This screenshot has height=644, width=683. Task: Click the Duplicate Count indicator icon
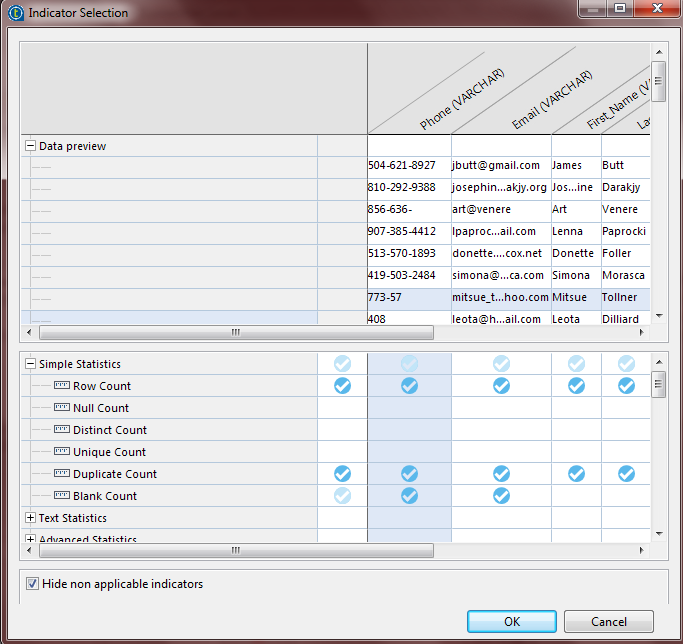click(62, 474)
